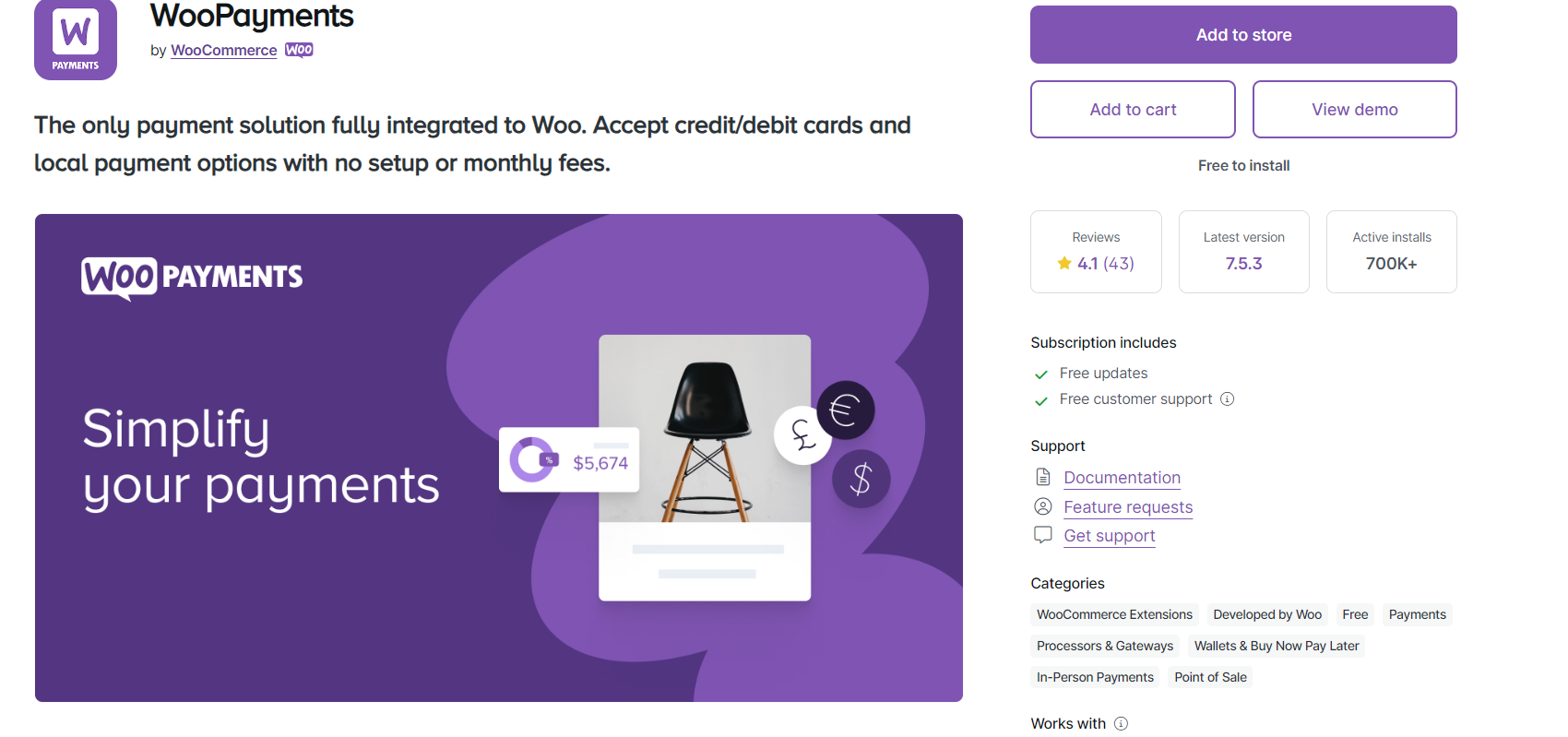
Task: Select the Payments category tag
Action: coord(1417,614)
